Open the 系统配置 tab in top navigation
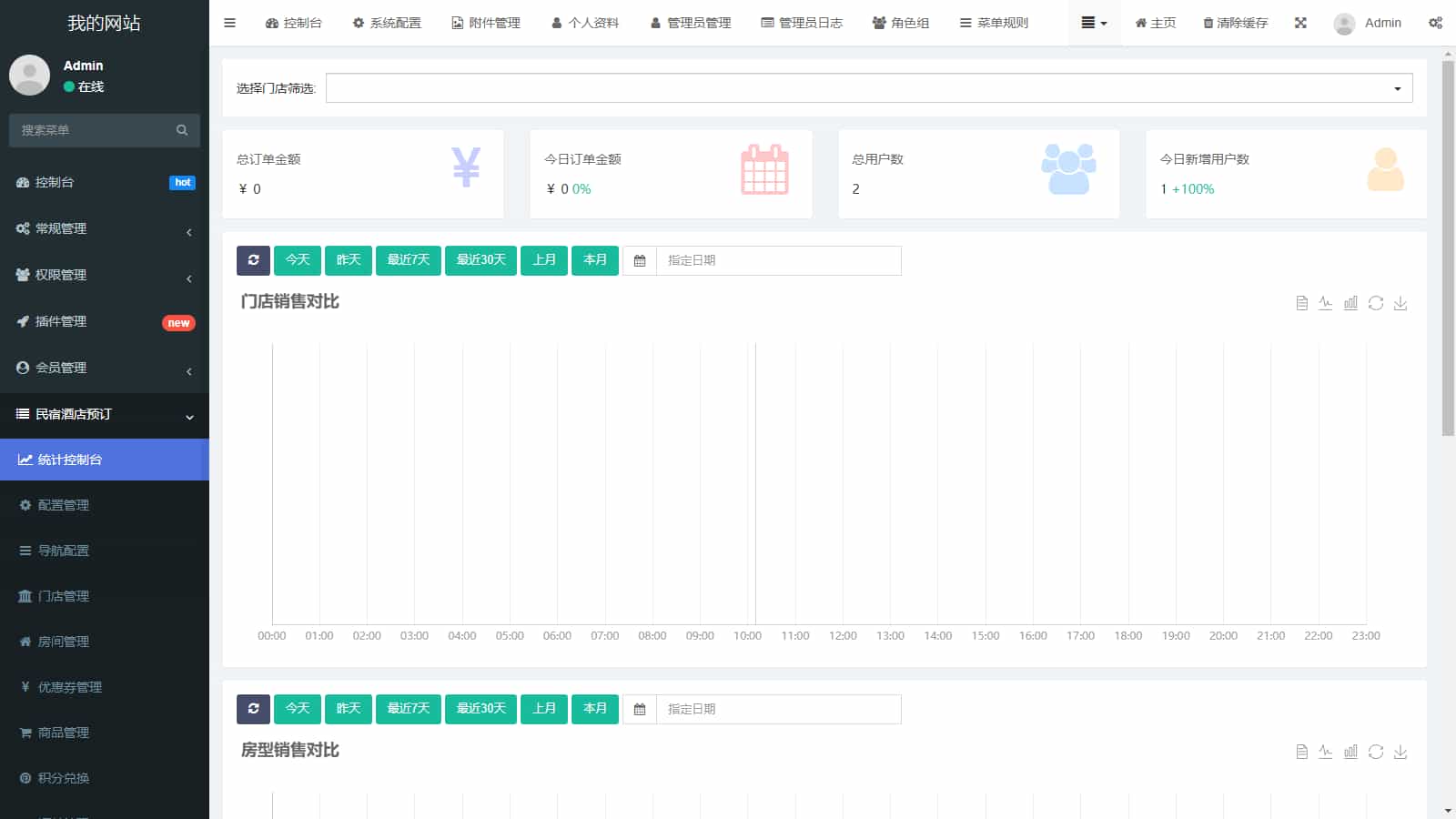This screenshot has width=1456, height=819. tap(387, 23)
